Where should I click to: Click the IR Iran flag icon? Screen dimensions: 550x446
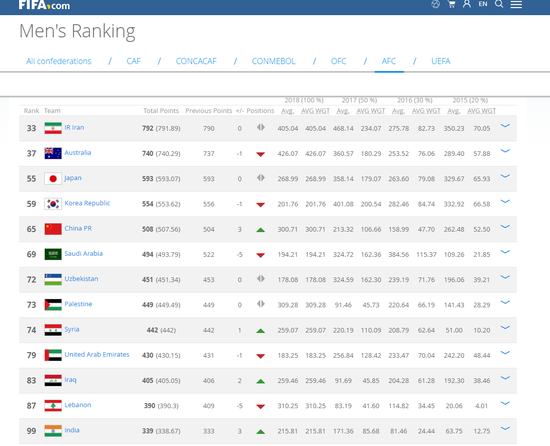tap(53, 128)
